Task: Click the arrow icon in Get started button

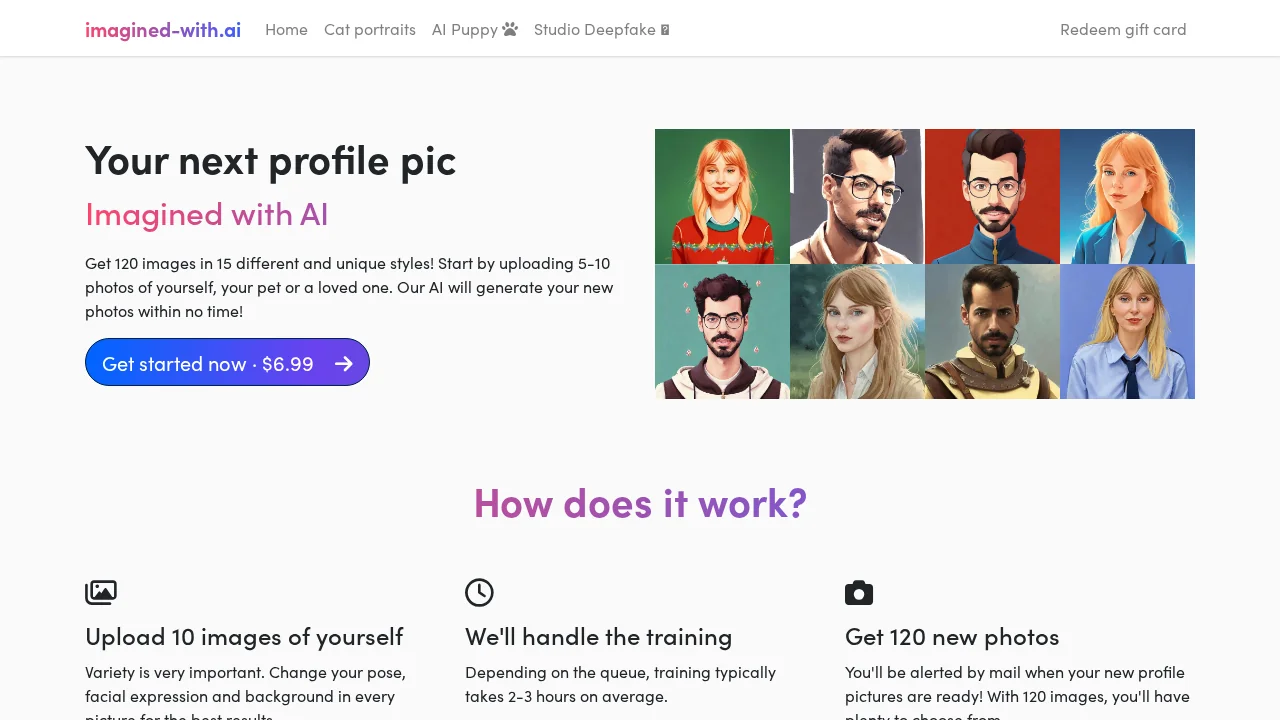Action: (x=344, y=363)
